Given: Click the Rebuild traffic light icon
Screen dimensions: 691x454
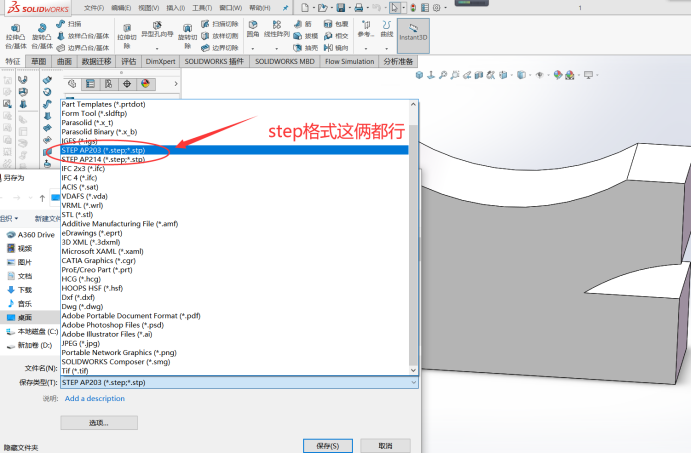Looking at the screenshot, I should click(x=413, y=7).
